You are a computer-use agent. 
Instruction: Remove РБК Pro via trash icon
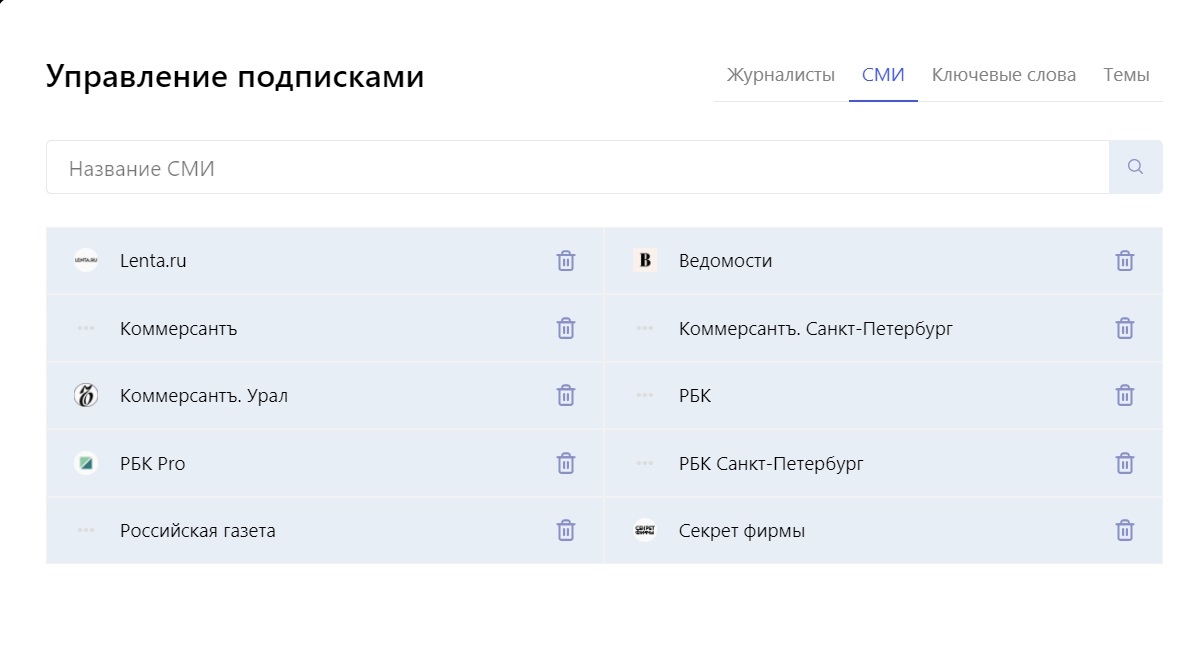tap(566, 463)
